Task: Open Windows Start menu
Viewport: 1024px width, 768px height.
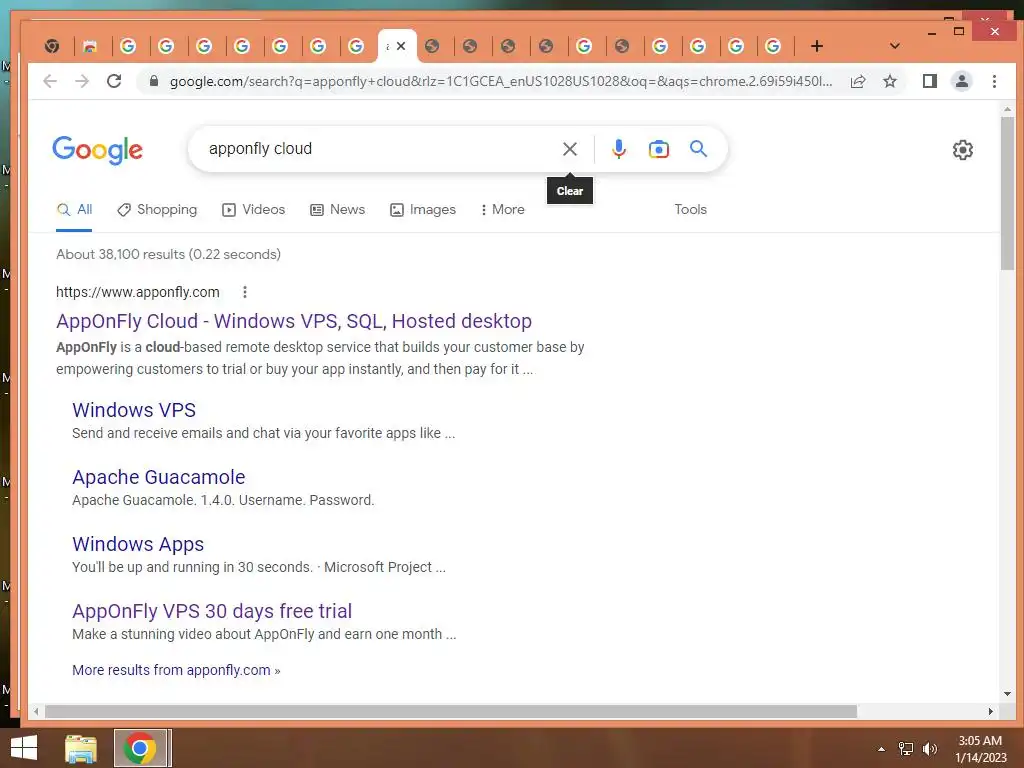Action: pos(24,748)
